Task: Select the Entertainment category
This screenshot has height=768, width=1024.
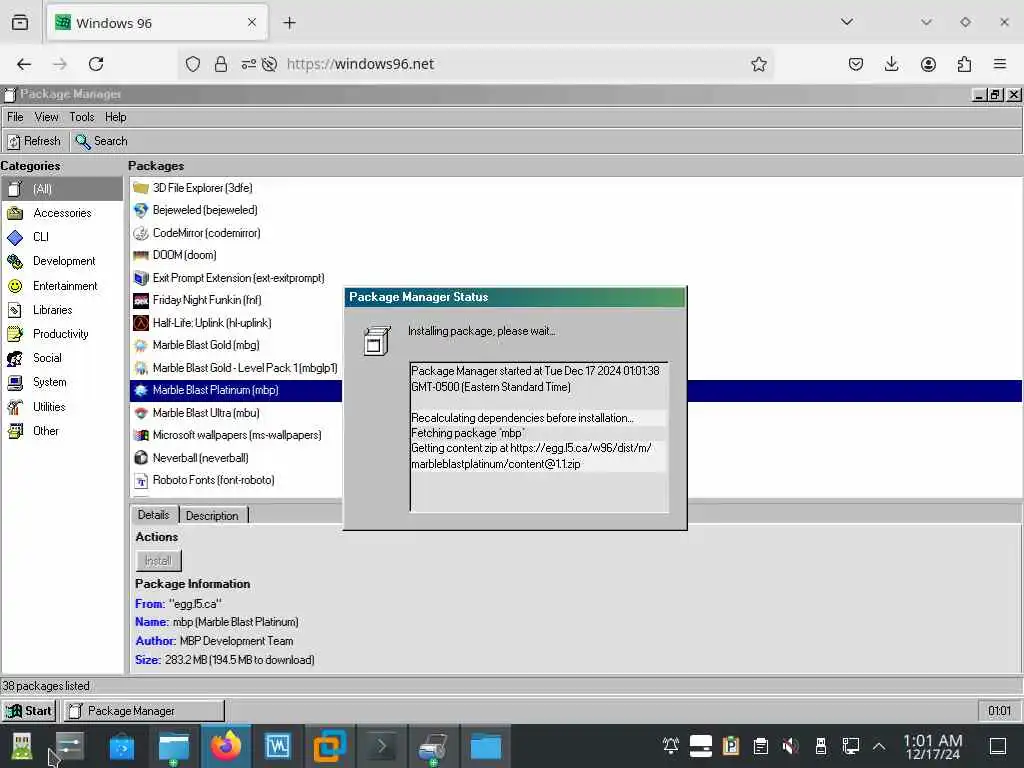Action: point(61,285)
